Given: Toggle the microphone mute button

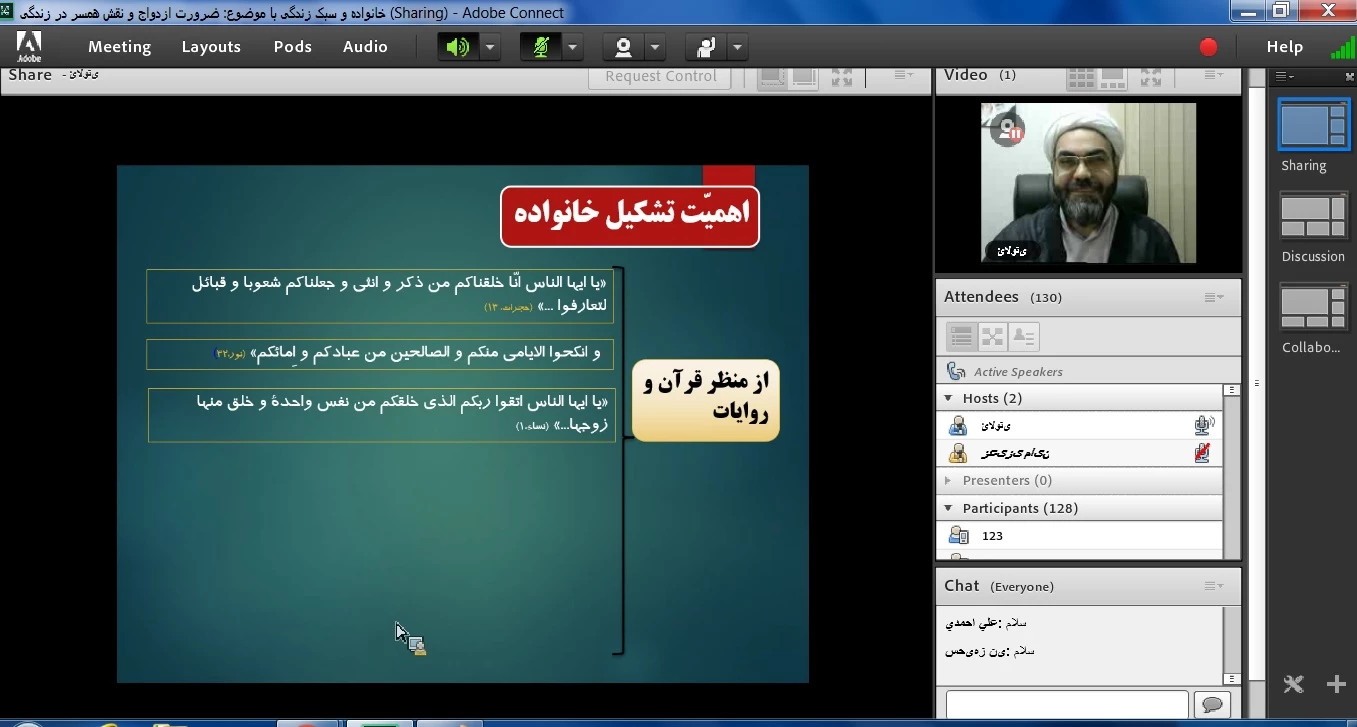Looking at the screenshot, I should (x=541, y=47).
